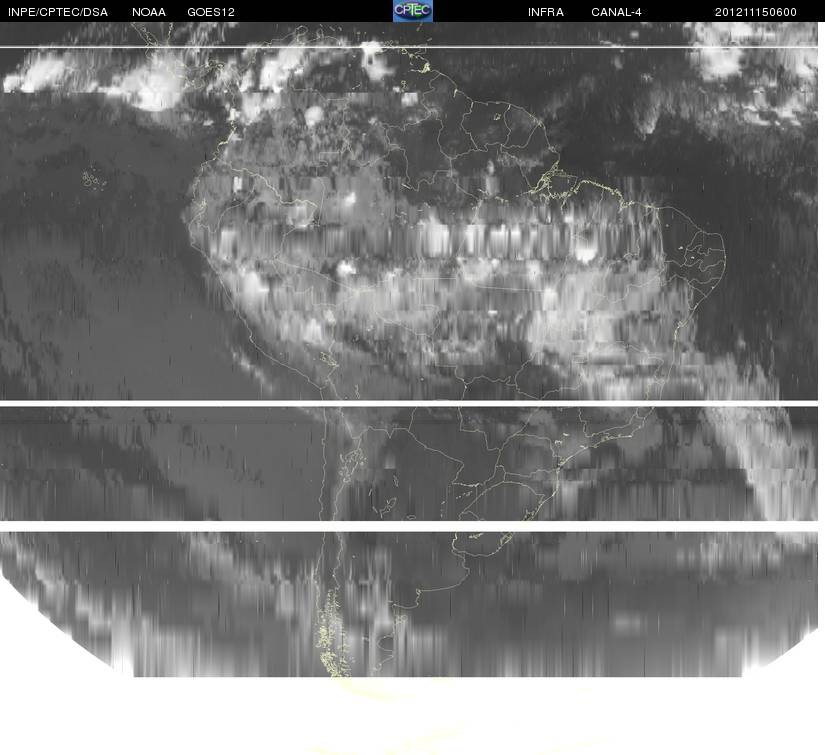
Task: Click the 201211150600 timestamp
Action: coord(756,12)
